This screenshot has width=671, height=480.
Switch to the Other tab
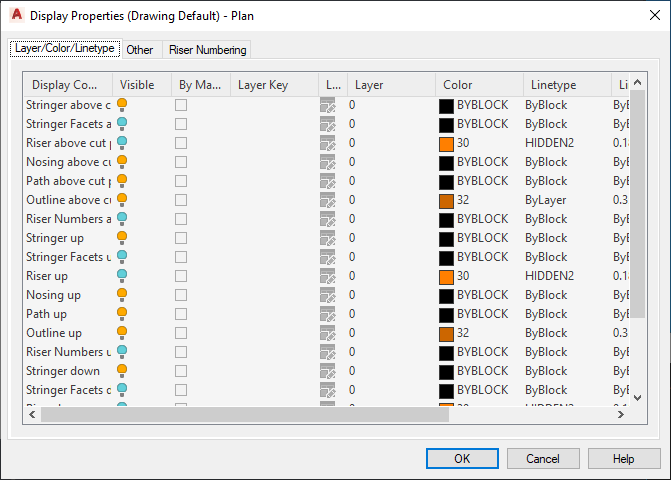pyautogui.click(x=140, y=50)
